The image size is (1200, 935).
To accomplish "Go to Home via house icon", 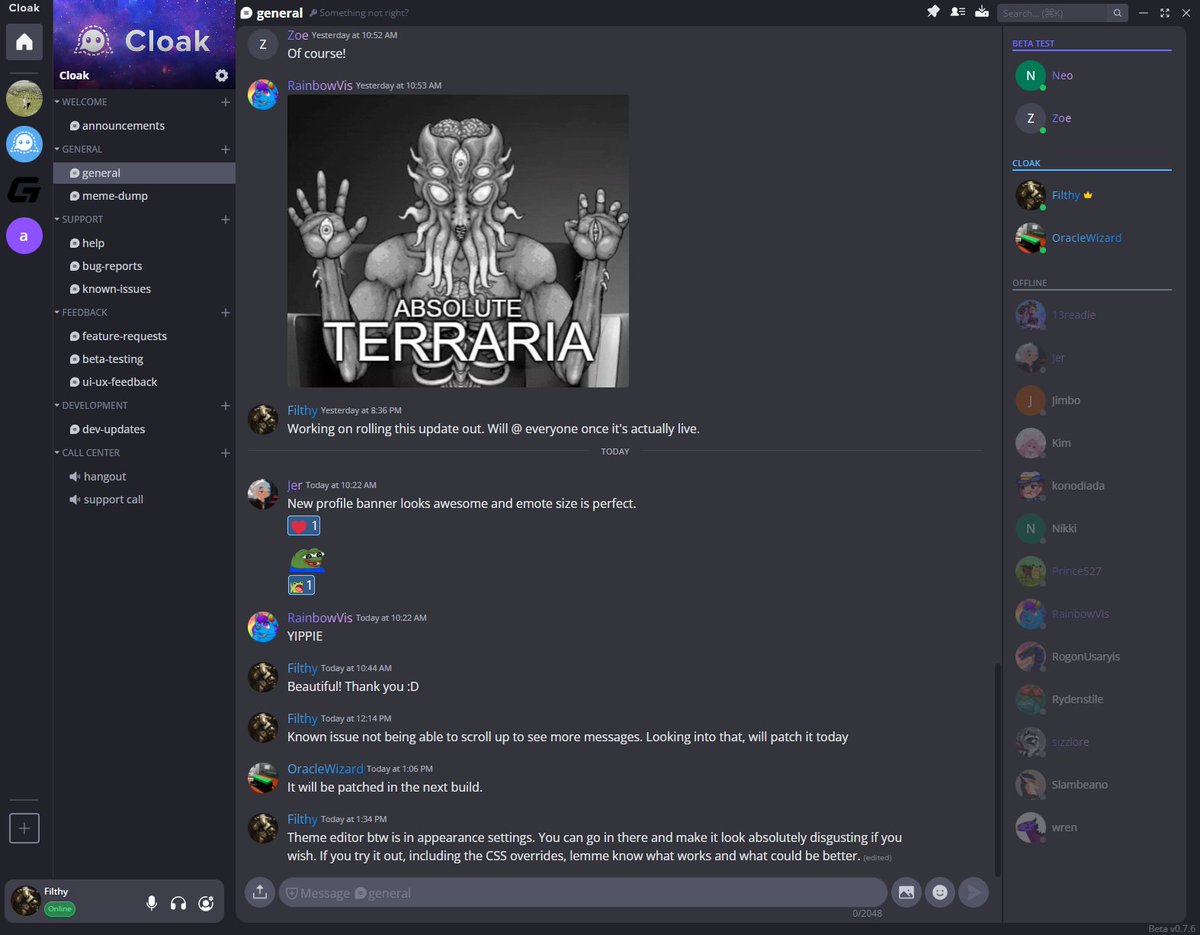I will [24, 42].
